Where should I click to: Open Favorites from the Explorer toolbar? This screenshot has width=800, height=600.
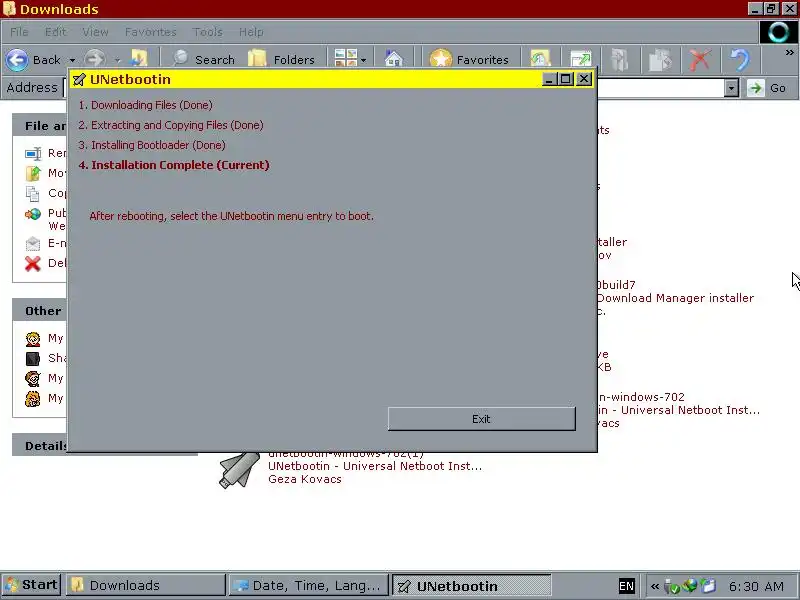coord(469,59)
